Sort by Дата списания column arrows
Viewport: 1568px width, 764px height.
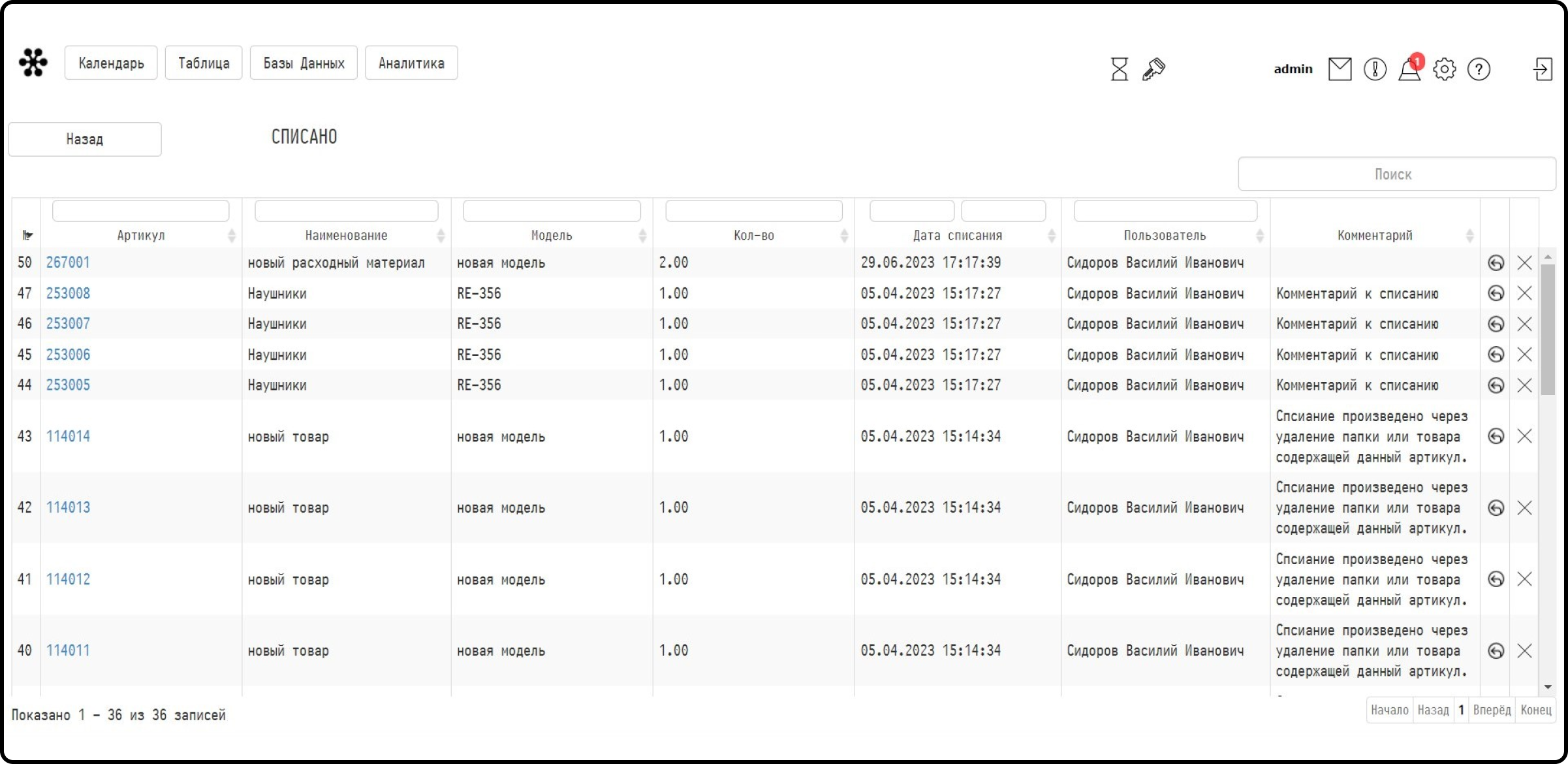pyautogui.click(x=1051, y=236)
